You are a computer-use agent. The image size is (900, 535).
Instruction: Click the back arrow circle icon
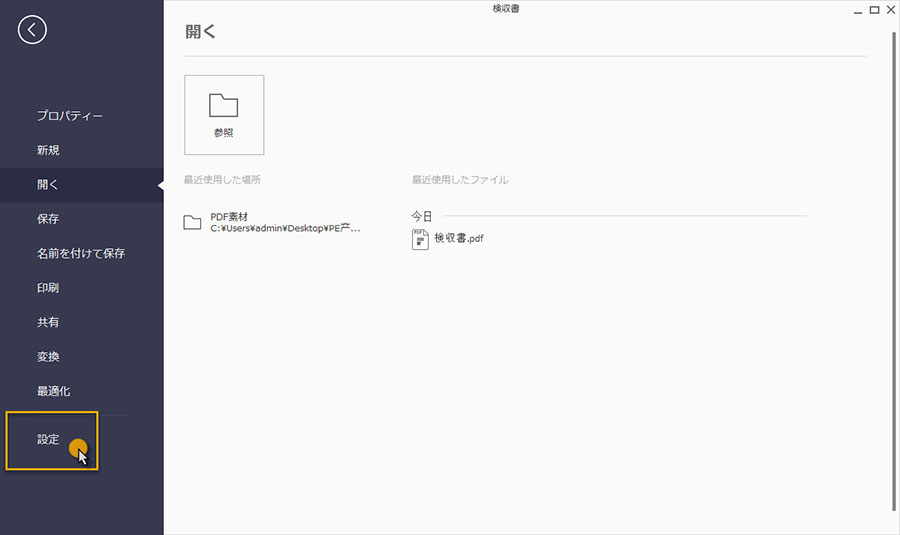[32, 29]
